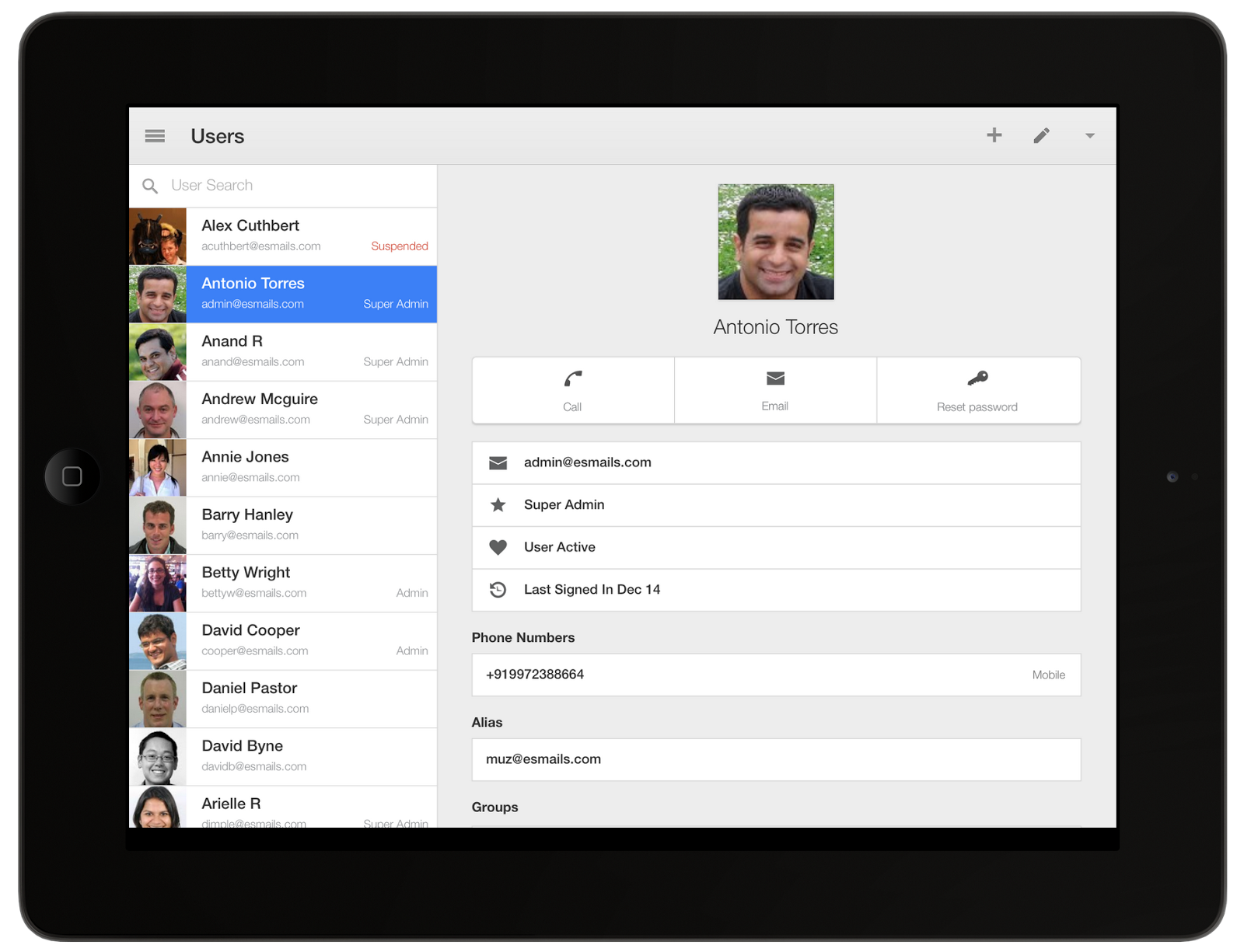Image resolution: width=1244 pixels, height=952 pixels.
Task: Click the admin@esmails.com email row
Action: (775, 462)
